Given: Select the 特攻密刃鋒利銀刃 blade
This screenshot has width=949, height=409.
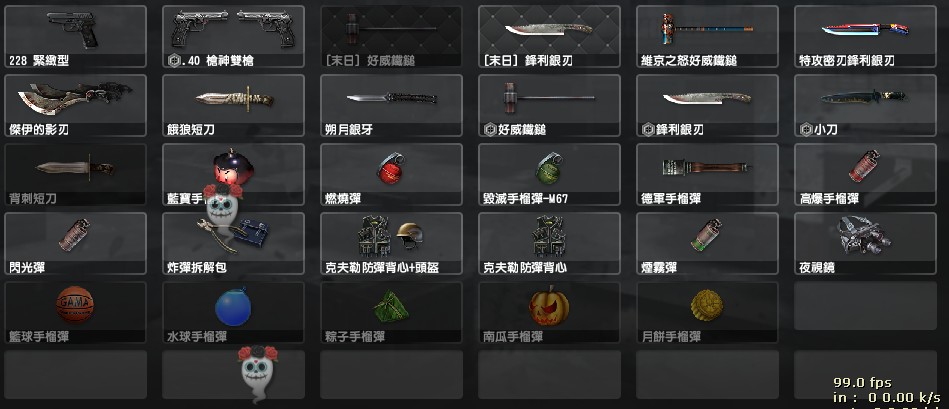Looking at the screenshot, I should 865,36.
